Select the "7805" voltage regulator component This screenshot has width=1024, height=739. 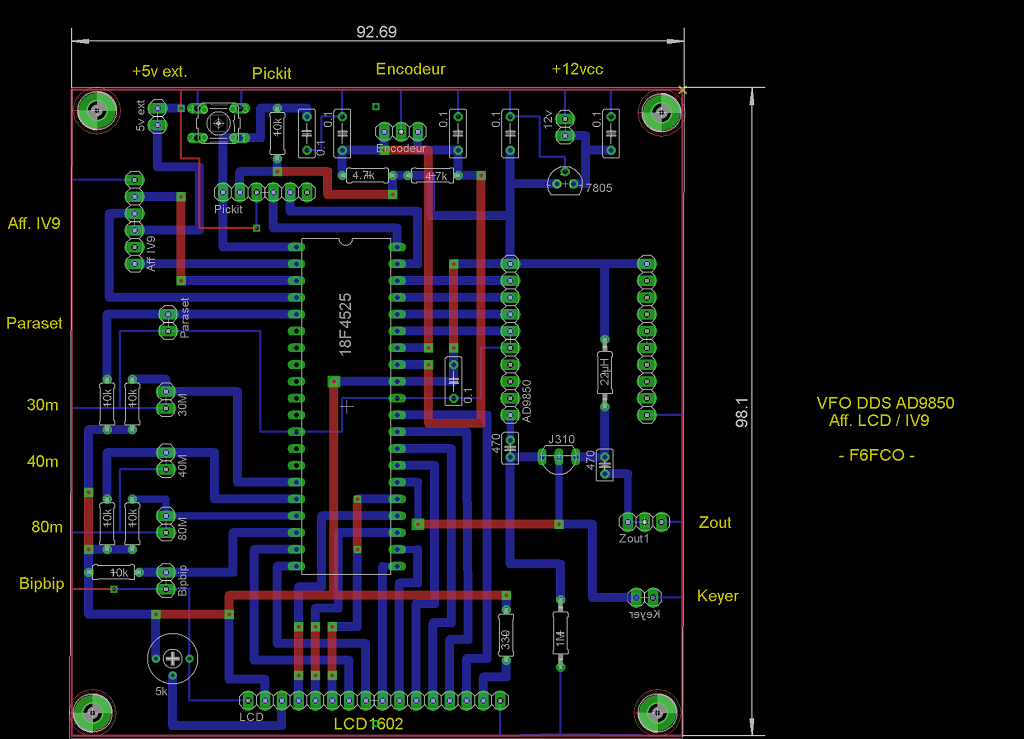pos(565,181)
